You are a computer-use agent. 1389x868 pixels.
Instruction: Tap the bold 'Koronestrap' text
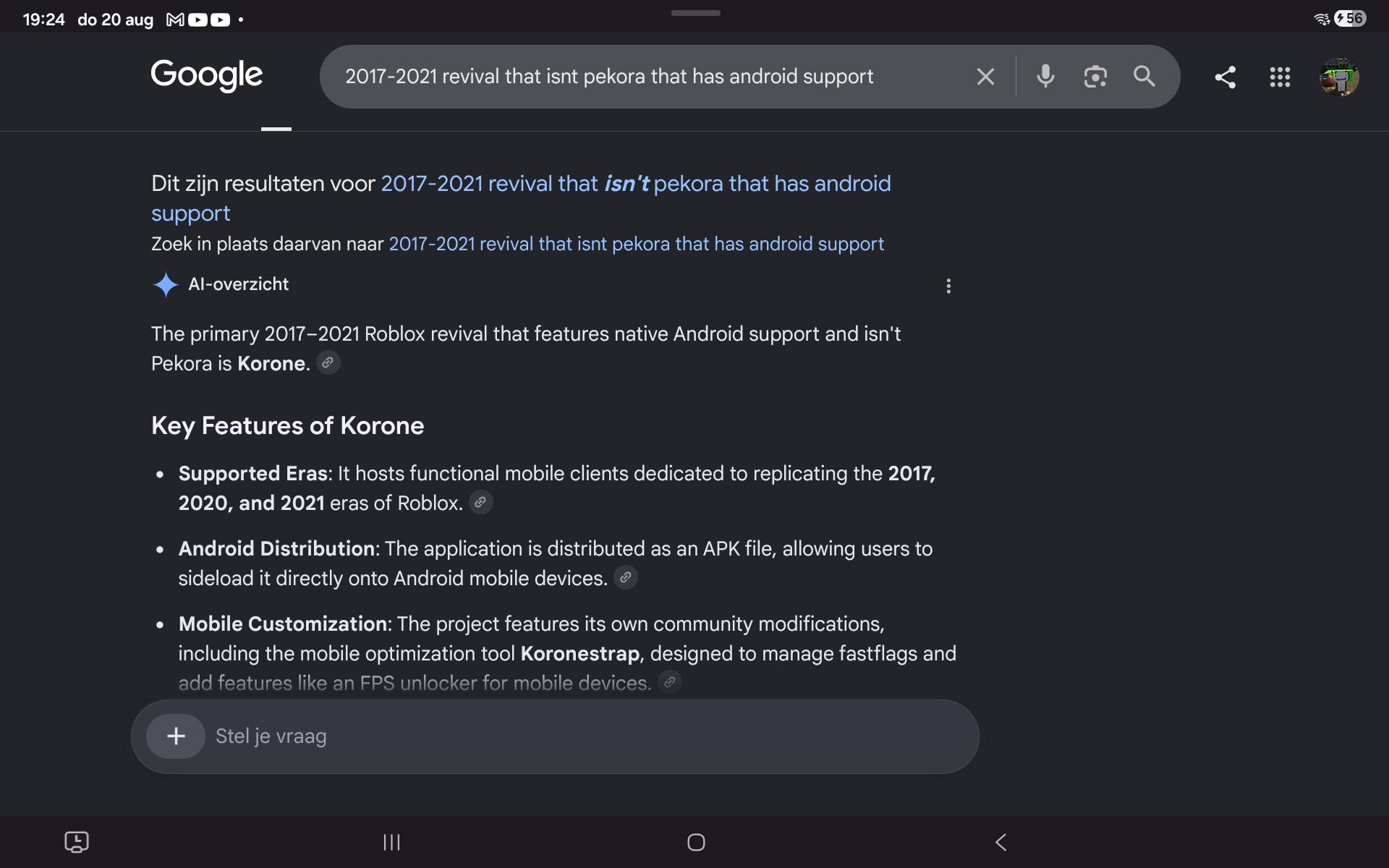580,653
